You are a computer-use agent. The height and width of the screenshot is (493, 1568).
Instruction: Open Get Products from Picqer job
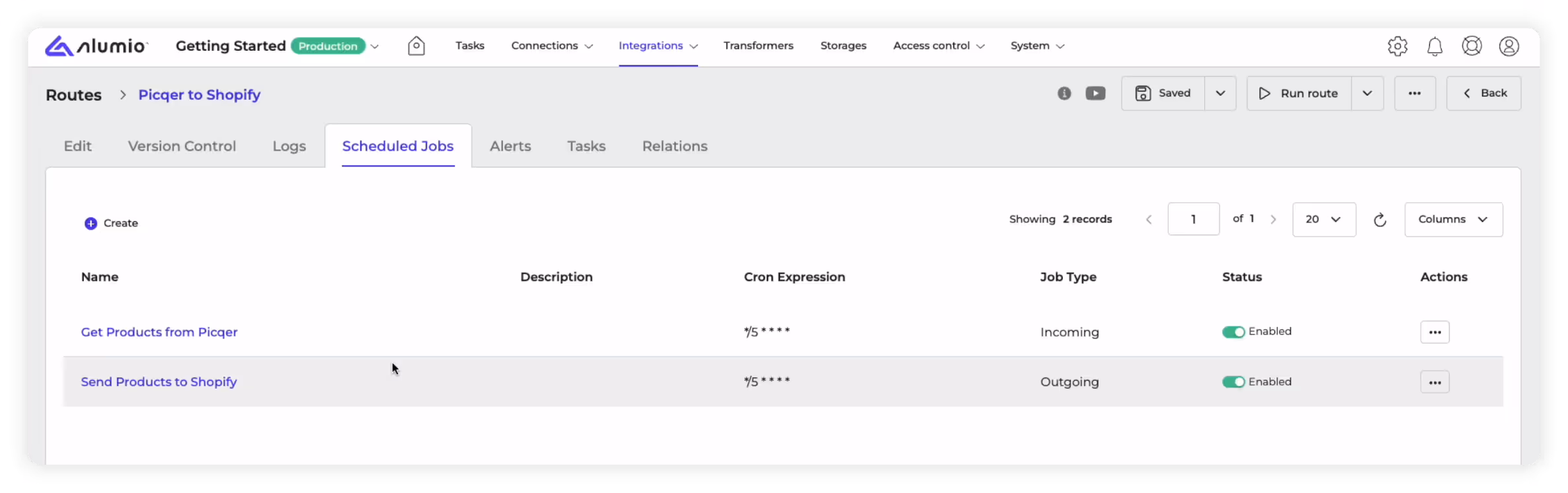159,332
